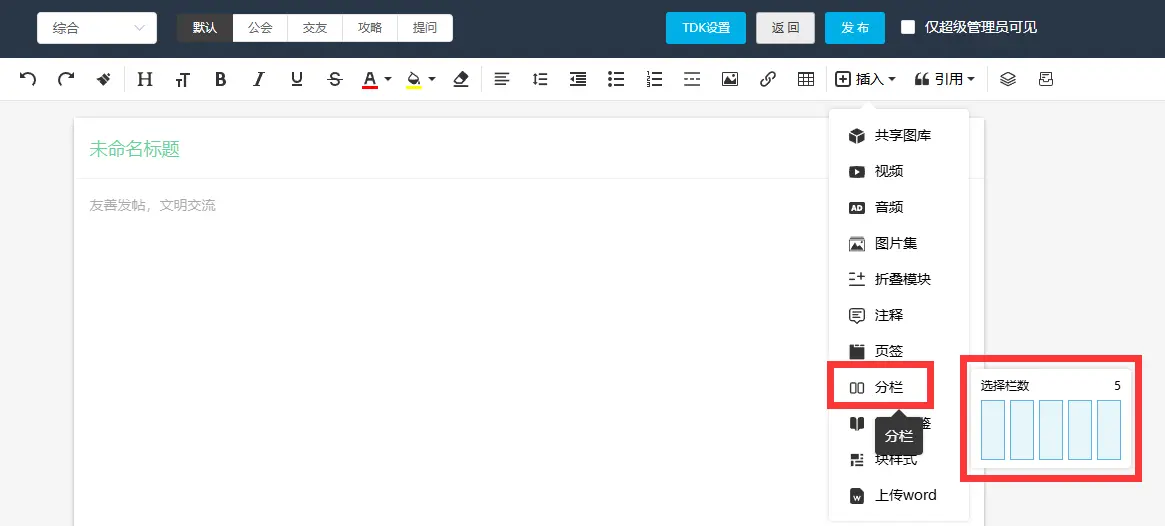This screenshot has height=526, width=1165.
Task: Click the insert image icon
Action: point(730,79)
